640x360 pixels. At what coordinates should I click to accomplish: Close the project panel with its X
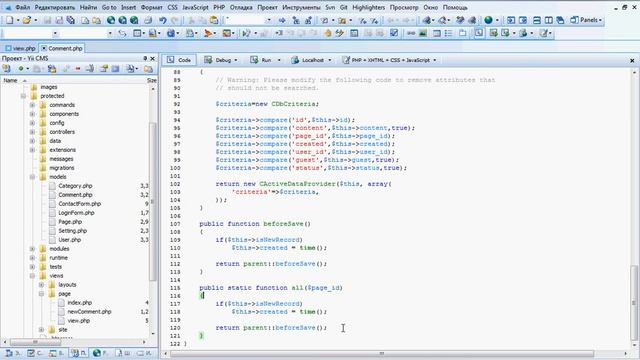153,58
